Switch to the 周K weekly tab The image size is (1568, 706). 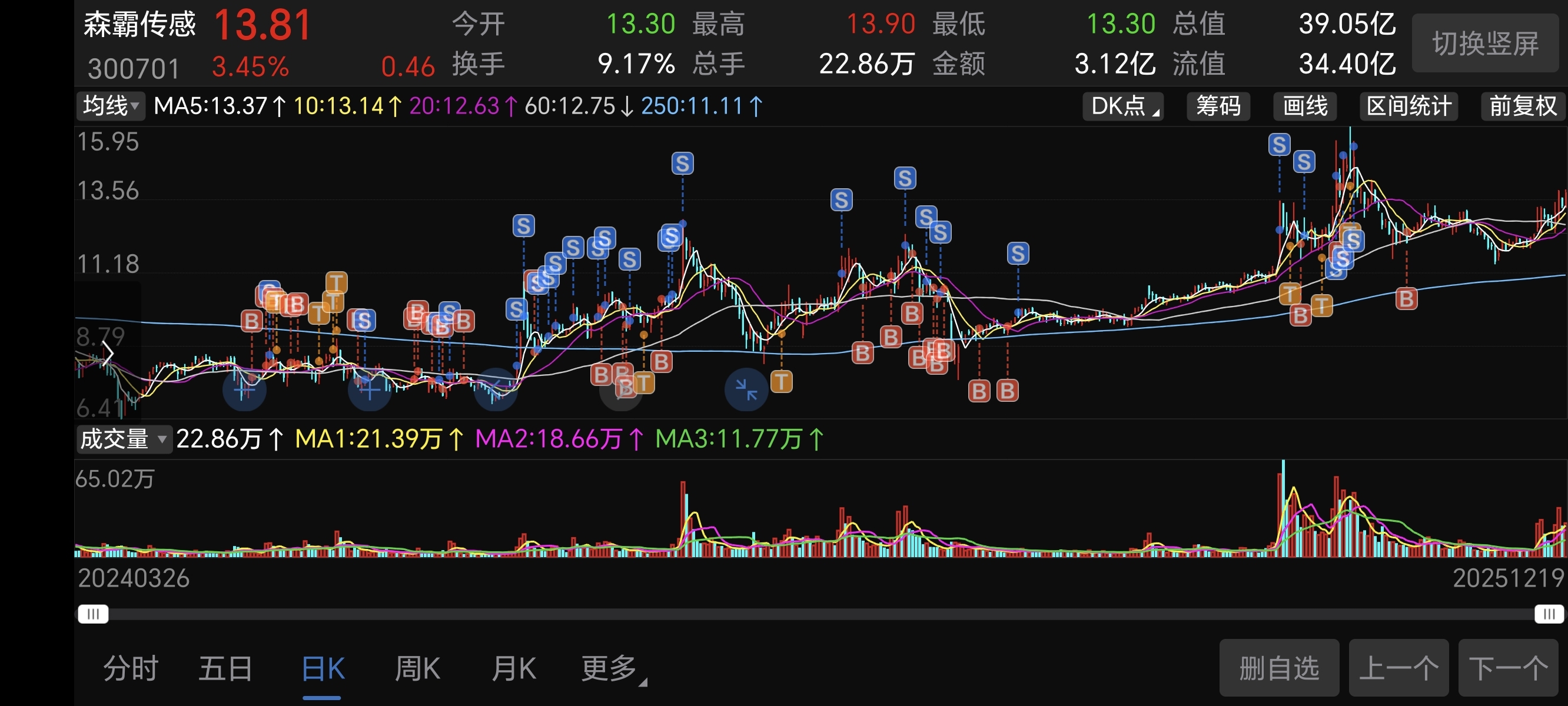pos(417,668)
